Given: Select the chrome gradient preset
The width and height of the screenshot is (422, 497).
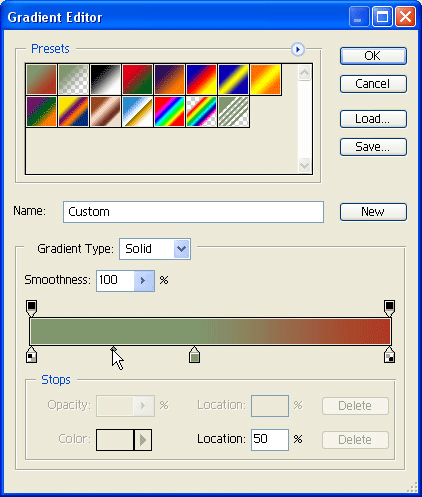Looking at the screenshot, I should point(137,112).
